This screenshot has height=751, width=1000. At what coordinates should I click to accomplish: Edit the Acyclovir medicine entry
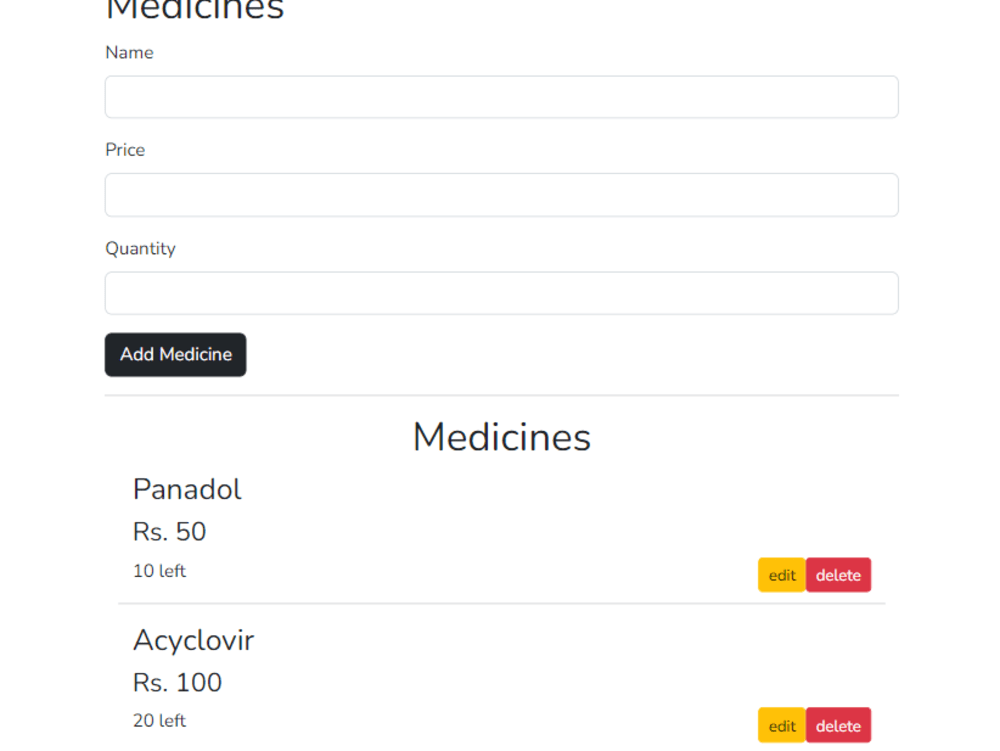coord(781,725)
